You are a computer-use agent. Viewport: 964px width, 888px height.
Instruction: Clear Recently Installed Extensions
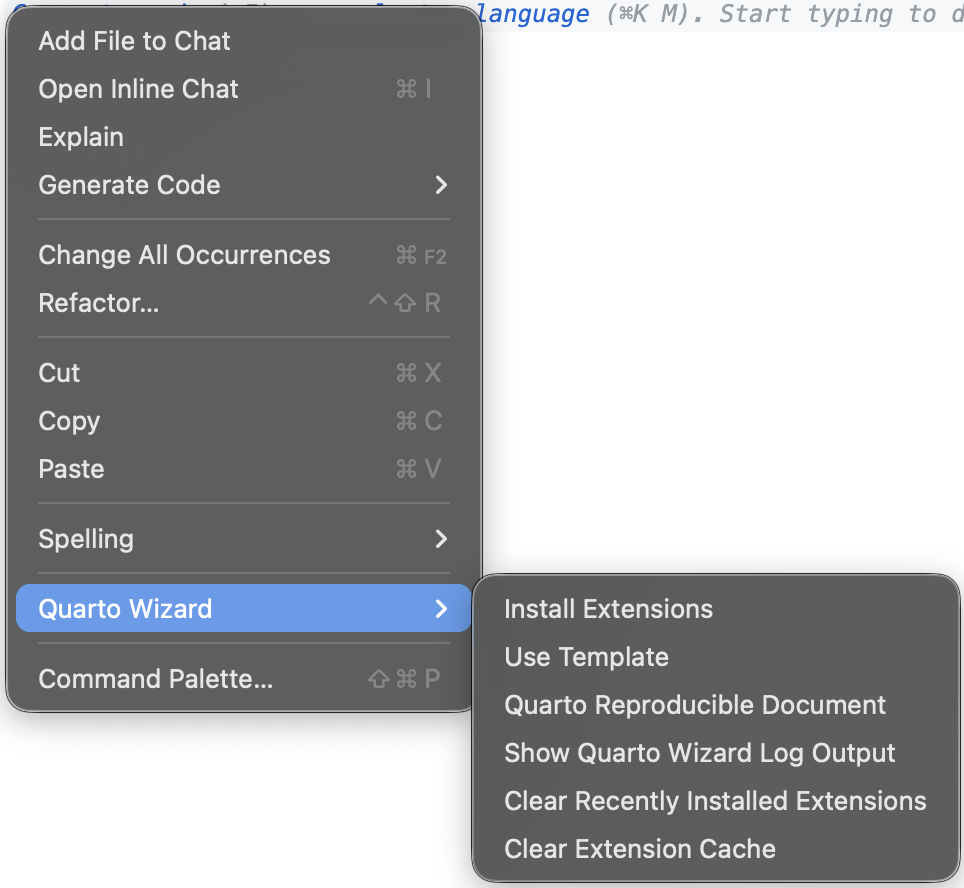(715, 801)
